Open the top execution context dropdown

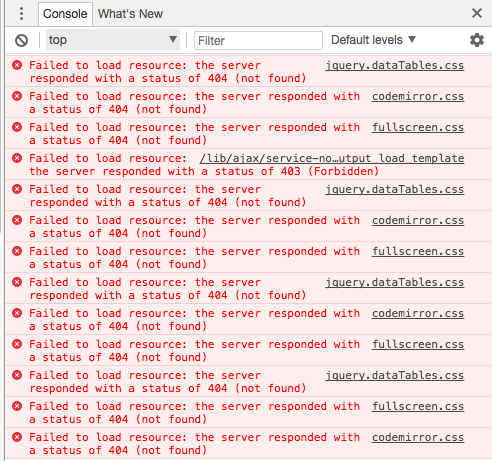click(113, 40)
